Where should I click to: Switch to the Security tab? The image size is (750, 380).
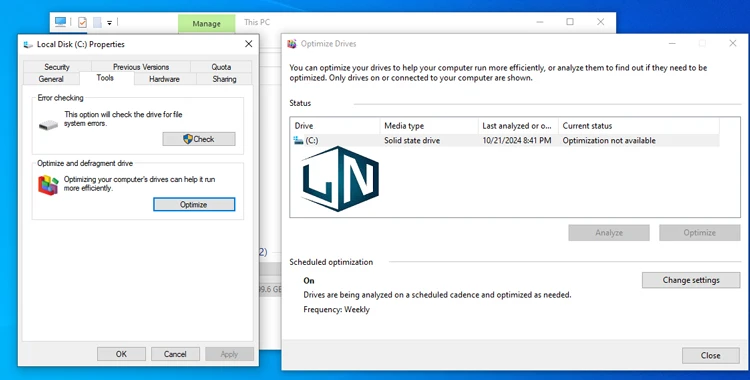57,67
